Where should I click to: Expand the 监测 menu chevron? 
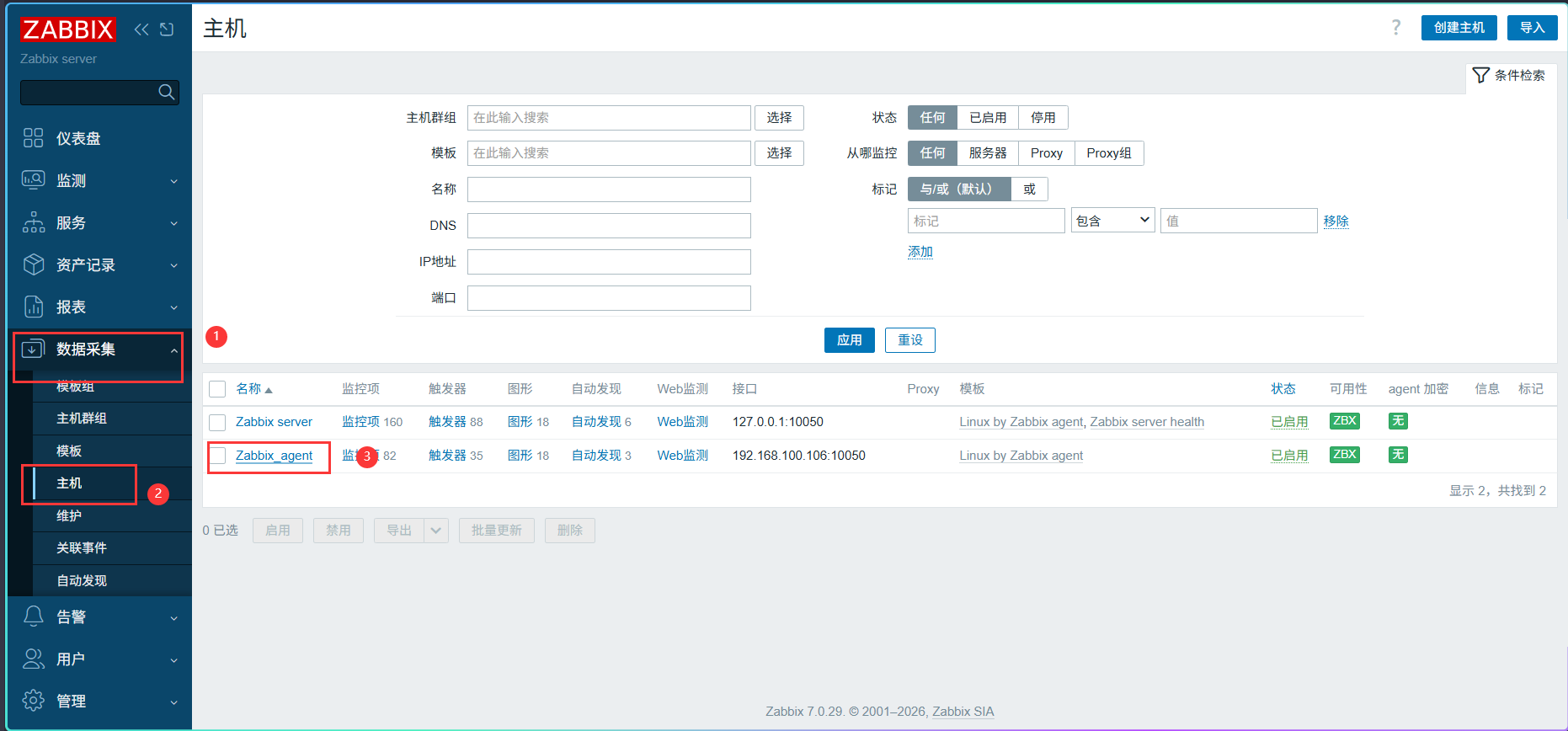click(174, 181)
